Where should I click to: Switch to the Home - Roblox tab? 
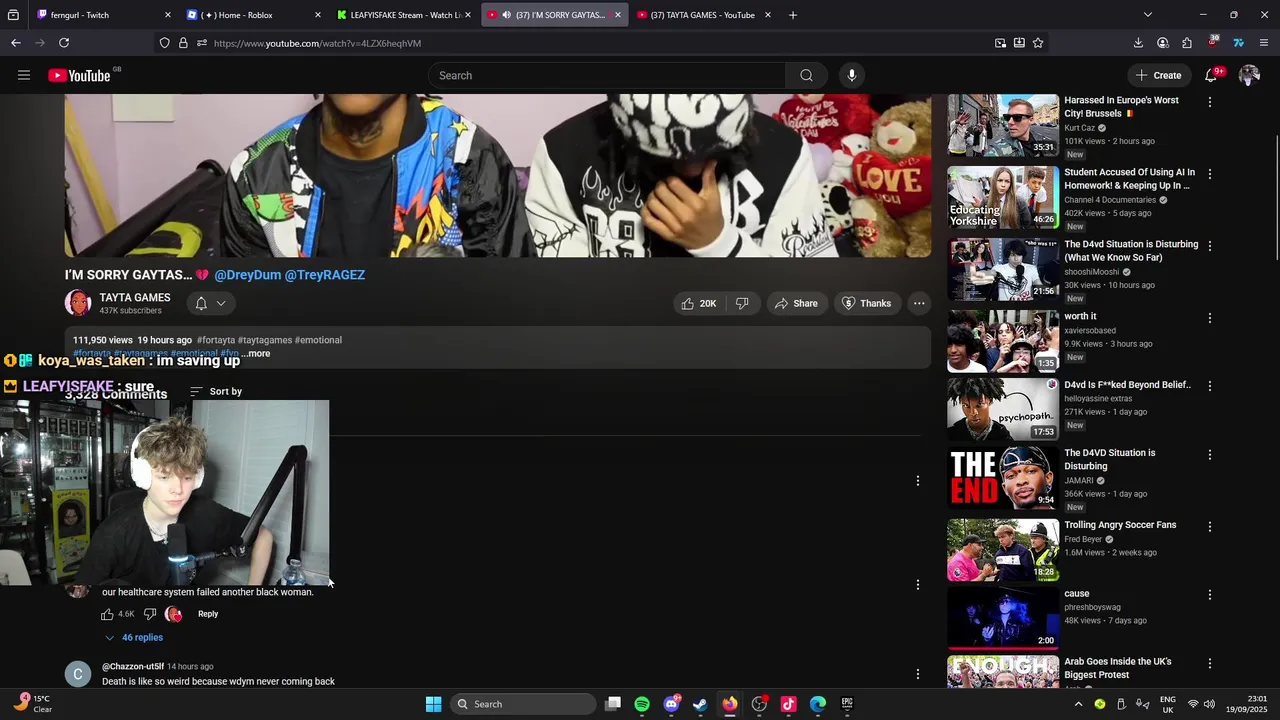(254, 15)
